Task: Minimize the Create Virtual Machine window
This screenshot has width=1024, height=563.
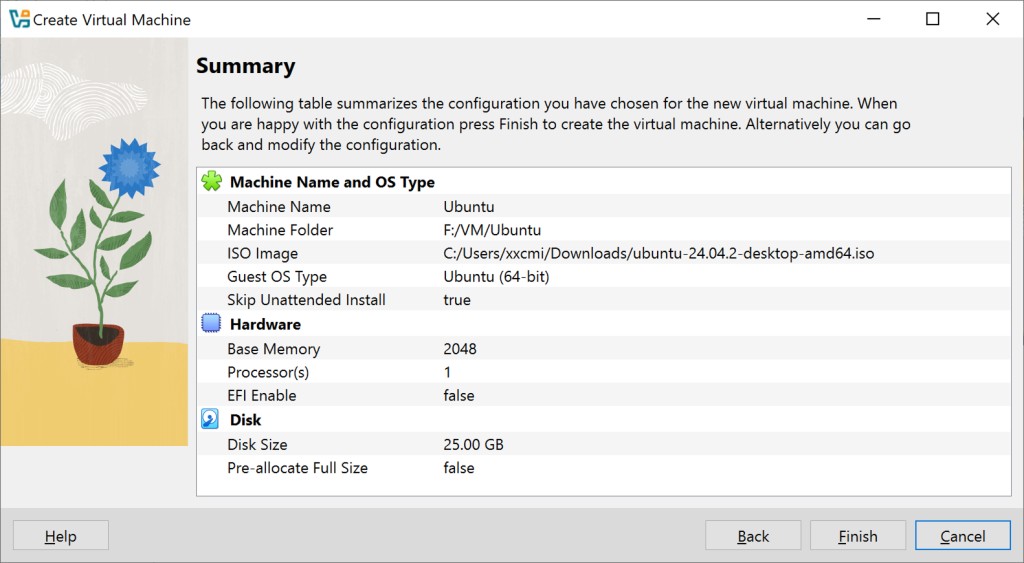Action: tap(873, 19)
